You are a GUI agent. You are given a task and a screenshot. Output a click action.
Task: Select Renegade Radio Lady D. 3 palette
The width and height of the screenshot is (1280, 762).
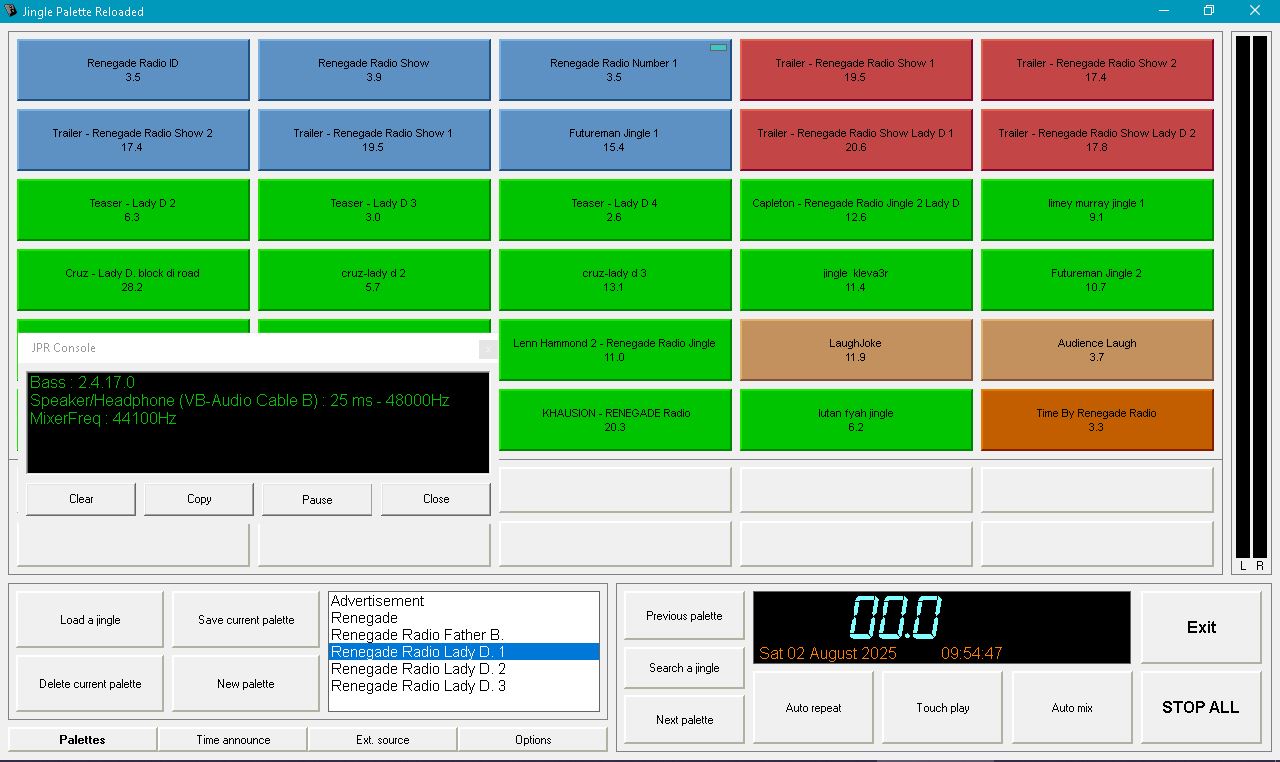point(464,686)
